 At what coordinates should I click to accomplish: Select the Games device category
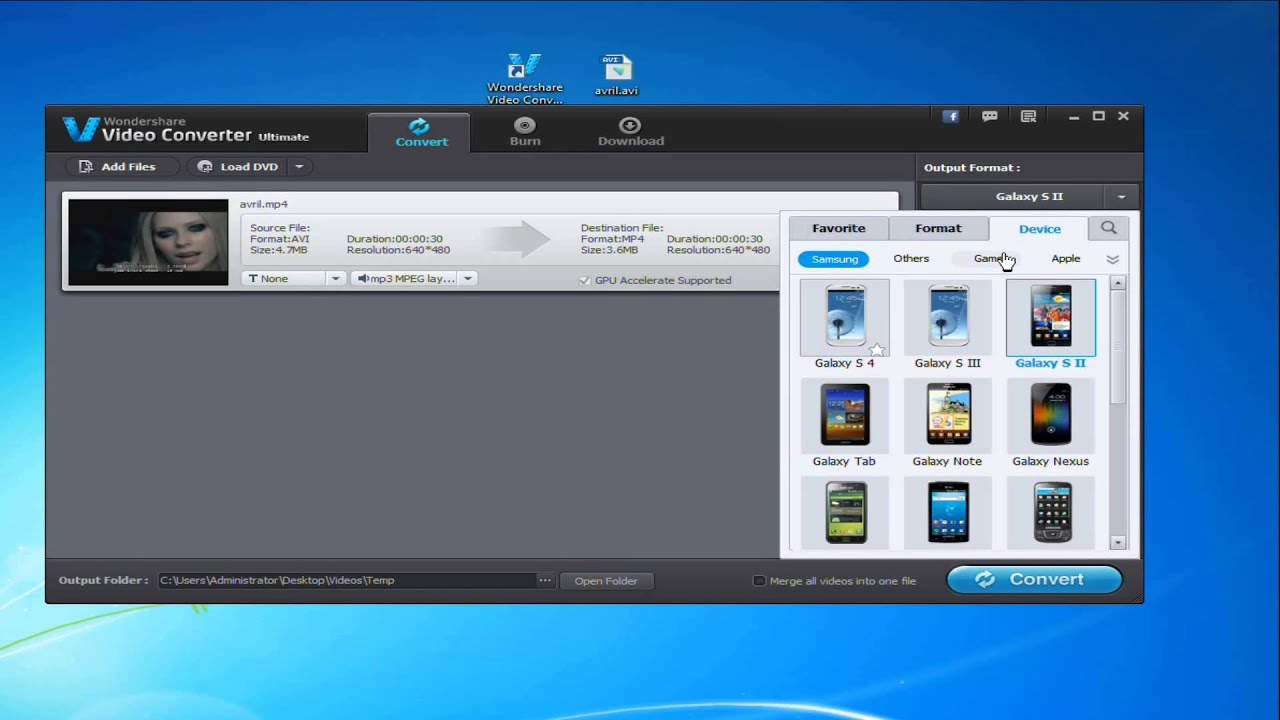990,258
